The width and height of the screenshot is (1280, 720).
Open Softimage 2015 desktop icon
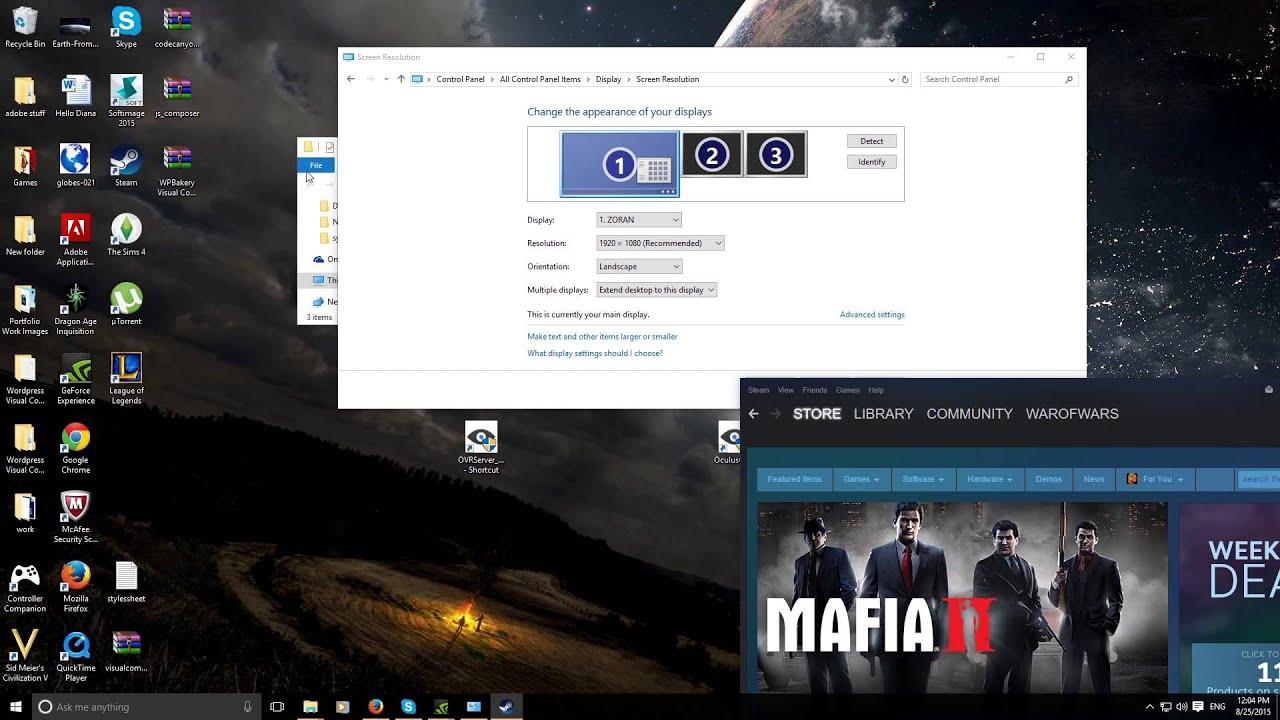pos(126,101)
